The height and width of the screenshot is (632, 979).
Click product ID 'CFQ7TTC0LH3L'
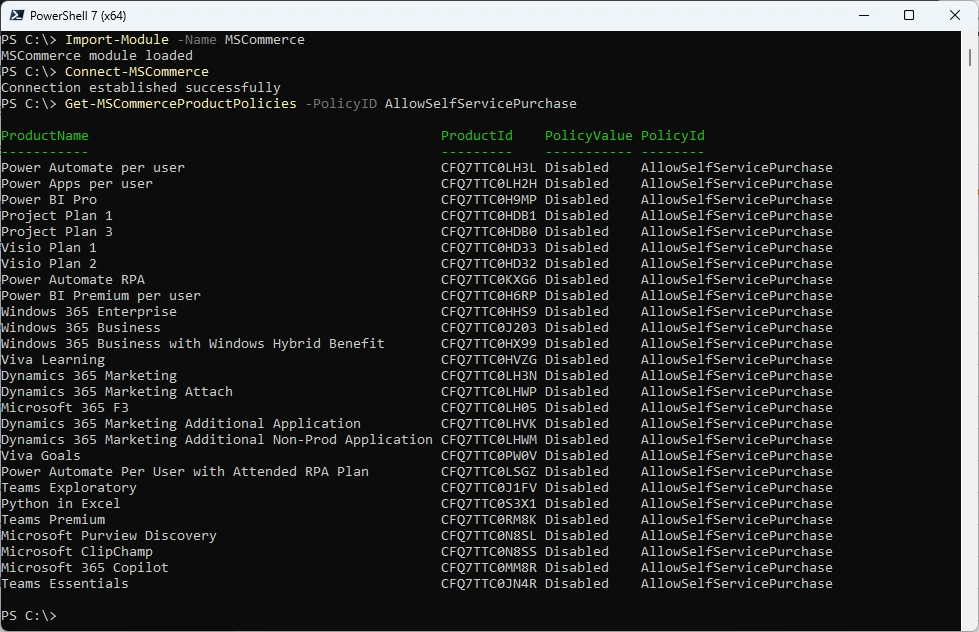[x=489, y=167]
